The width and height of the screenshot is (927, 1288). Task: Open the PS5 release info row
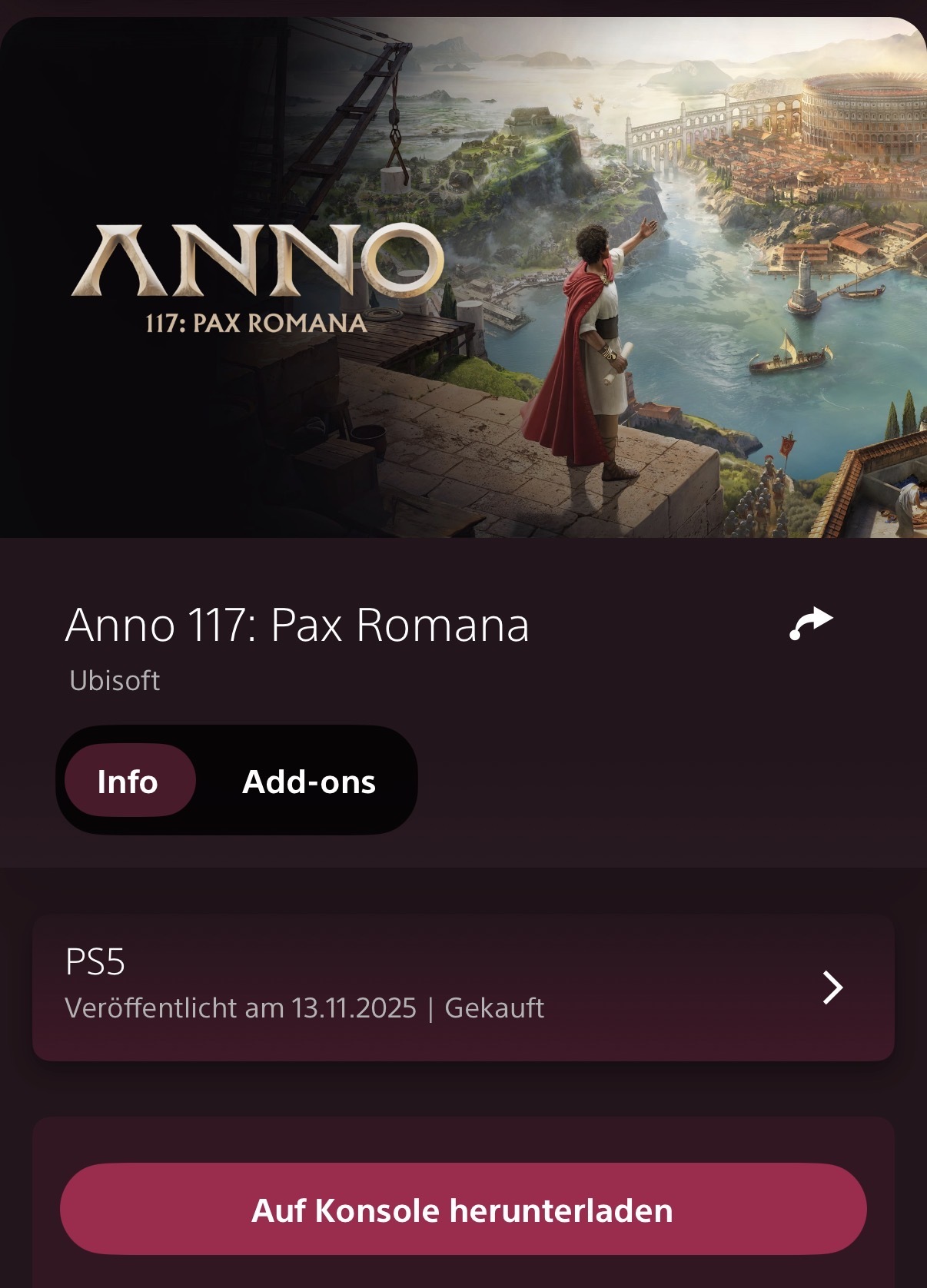(463, 988)
